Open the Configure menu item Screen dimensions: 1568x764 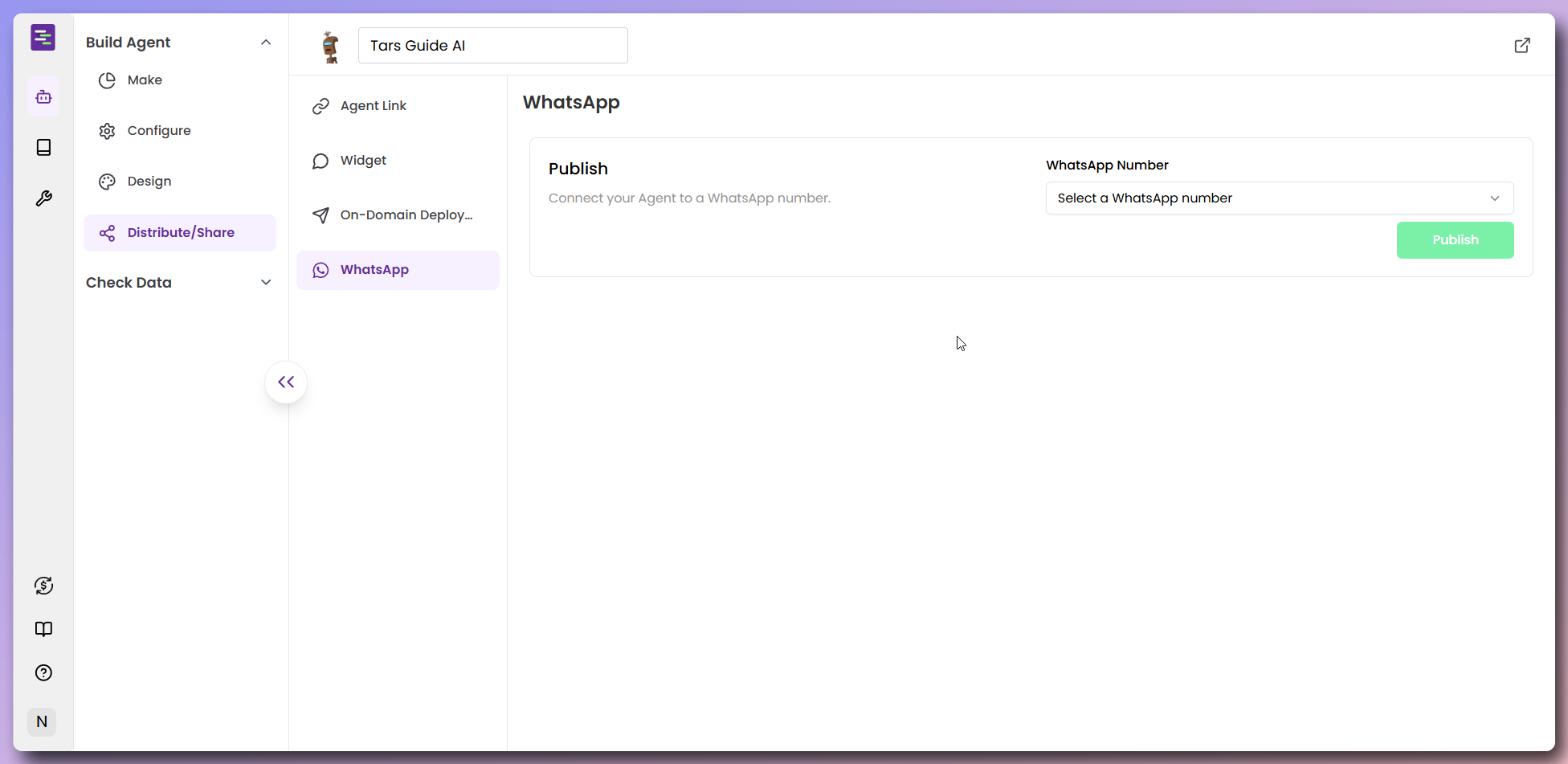pos(180,131)
